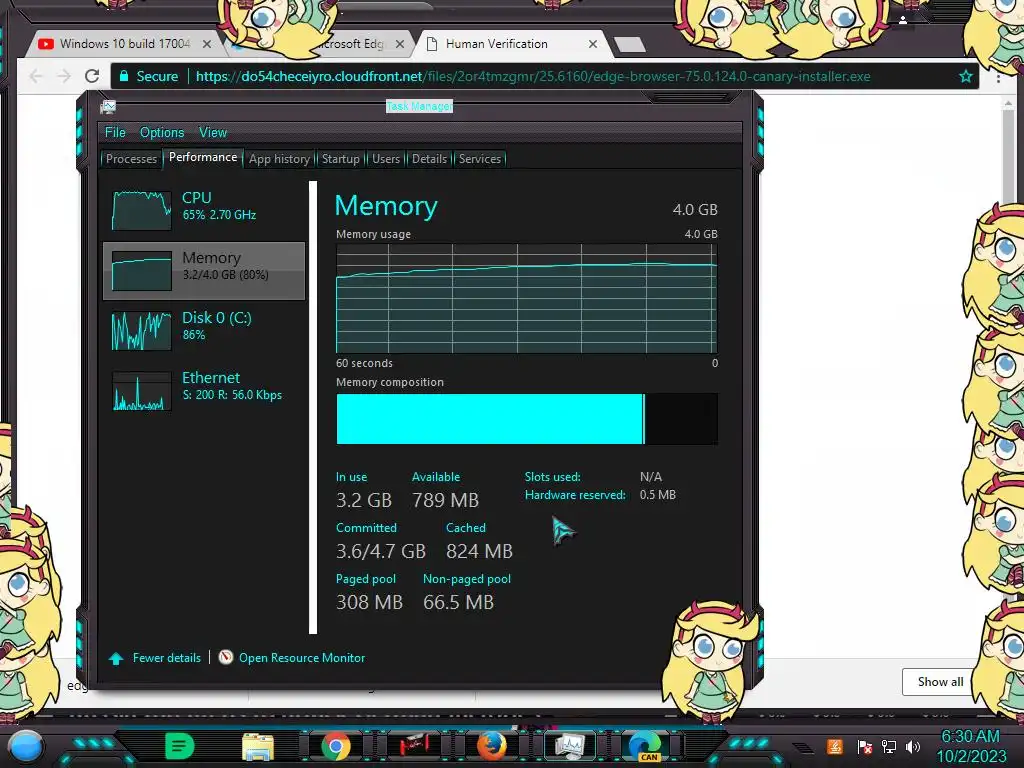Open the View menu in Task Manager

[213, 133]
